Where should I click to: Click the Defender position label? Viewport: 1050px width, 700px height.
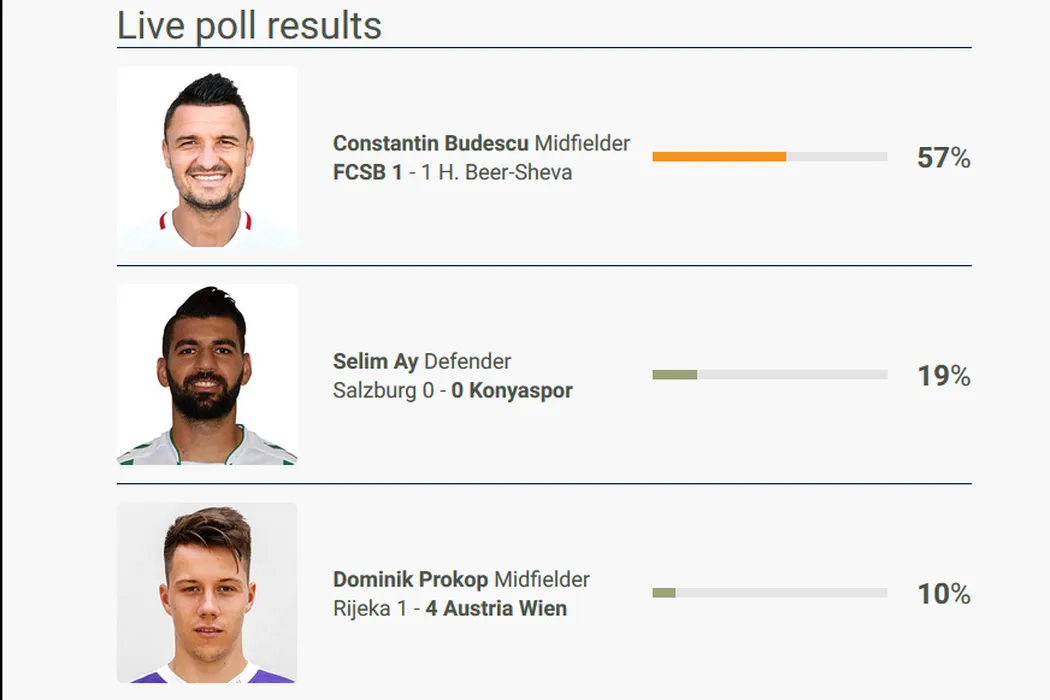pyautogui.click(x=467, y=362)
